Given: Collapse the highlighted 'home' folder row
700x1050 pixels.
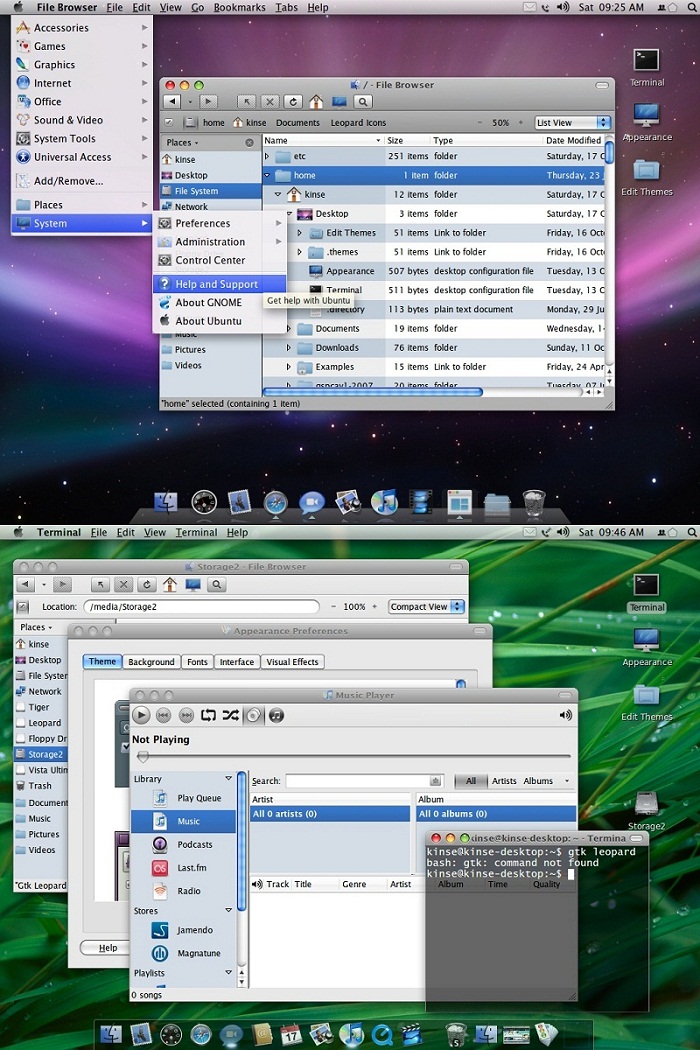Looking at the screenshot, I should 267,175.
